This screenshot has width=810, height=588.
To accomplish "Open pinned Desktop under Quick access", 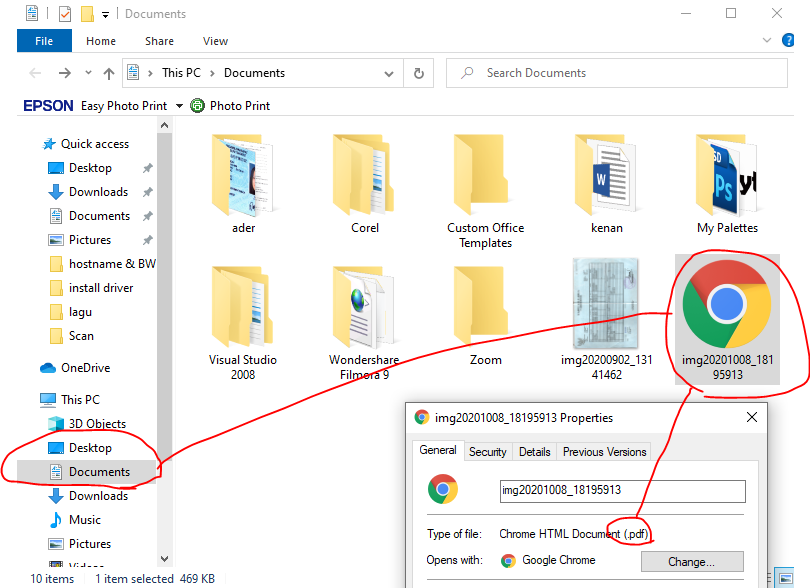I will coord(90,168).
